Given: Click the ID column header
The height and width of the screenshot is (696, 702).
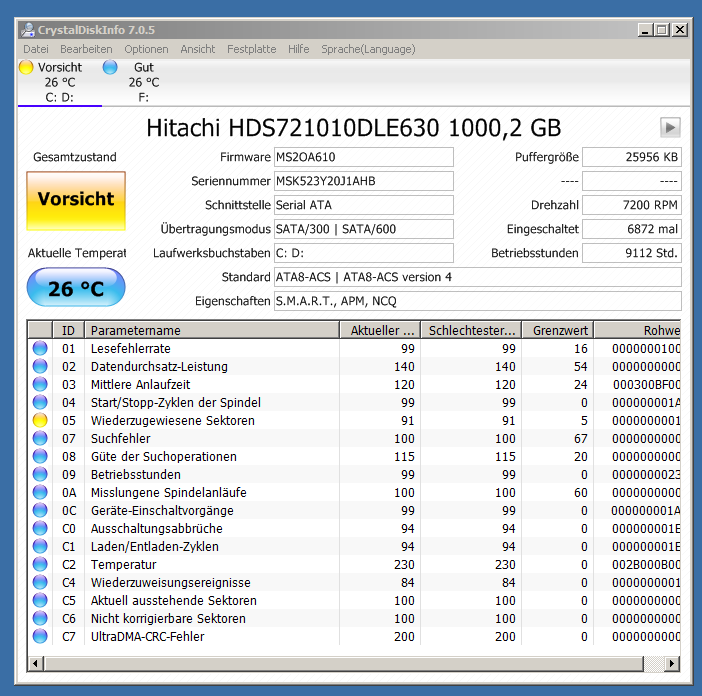Looking at the screenshot, I should (68, 330).
